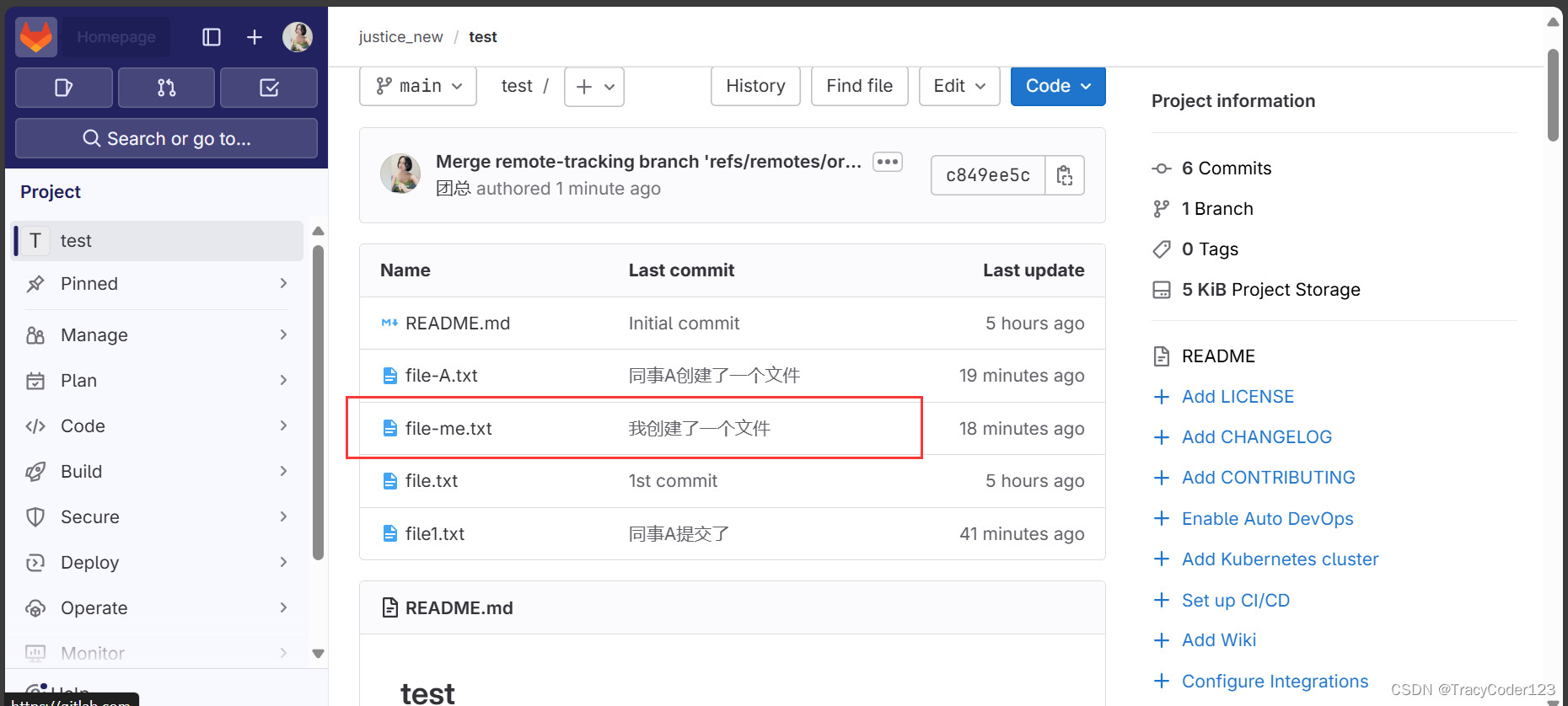Expand the Monitor menu

158,653
